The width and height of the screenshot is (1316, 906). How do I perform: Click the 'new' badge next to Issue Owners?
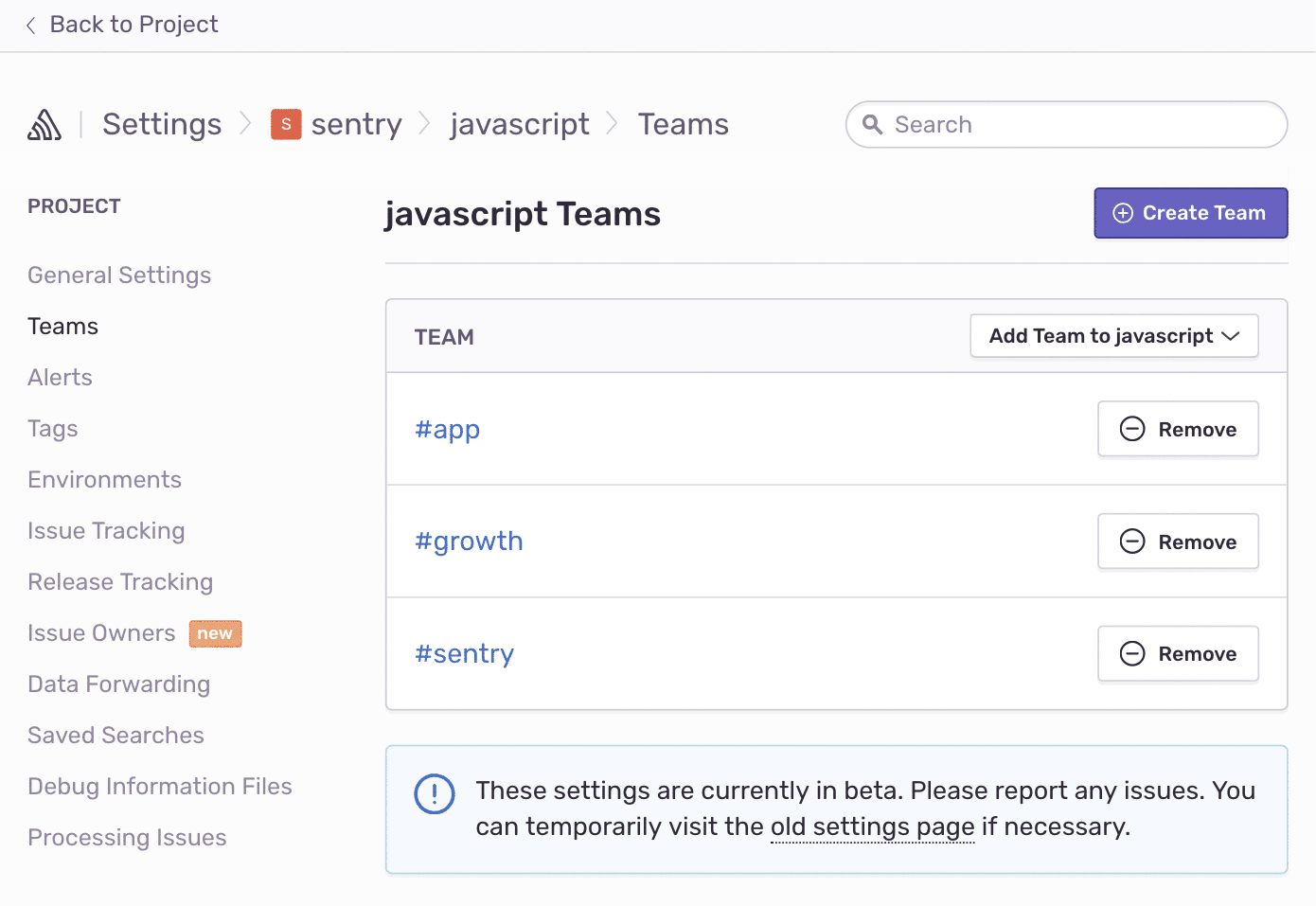coord(215,633)
